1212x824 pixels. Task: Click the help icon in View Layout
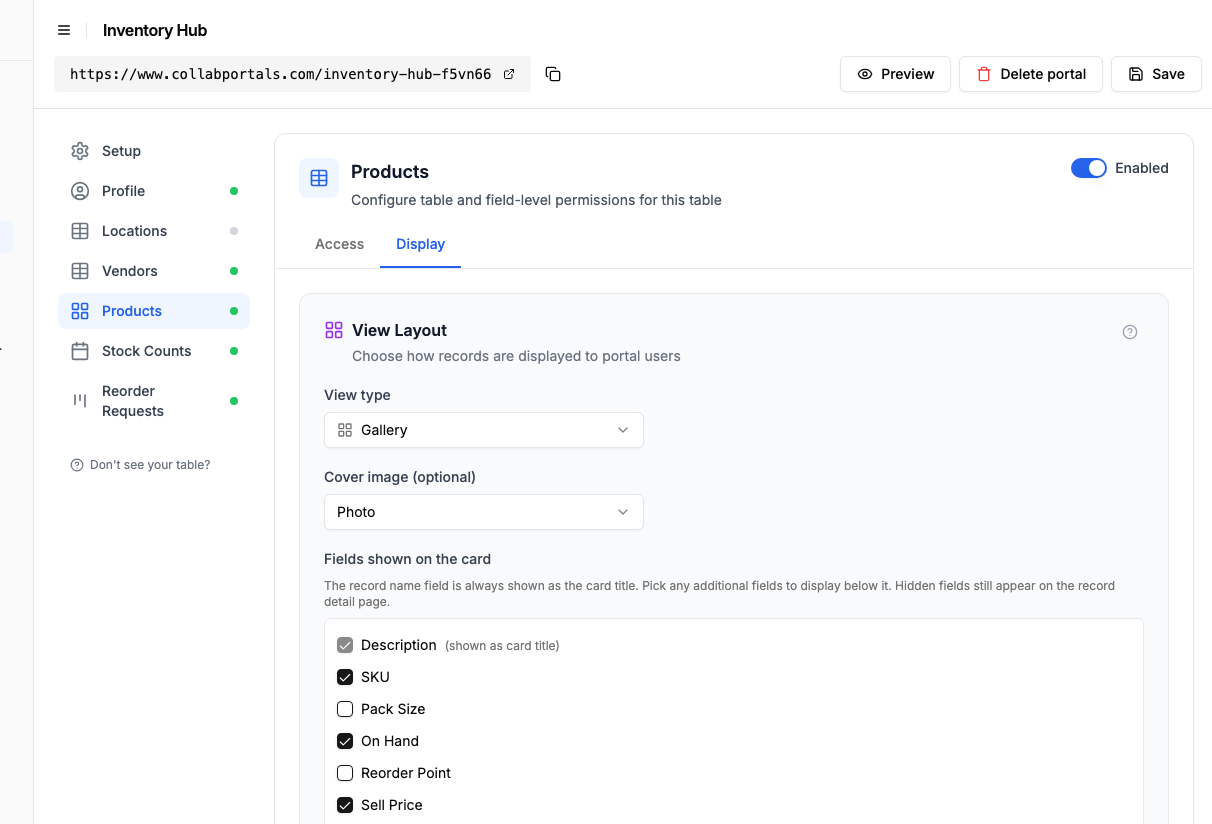pos(1130,332)
